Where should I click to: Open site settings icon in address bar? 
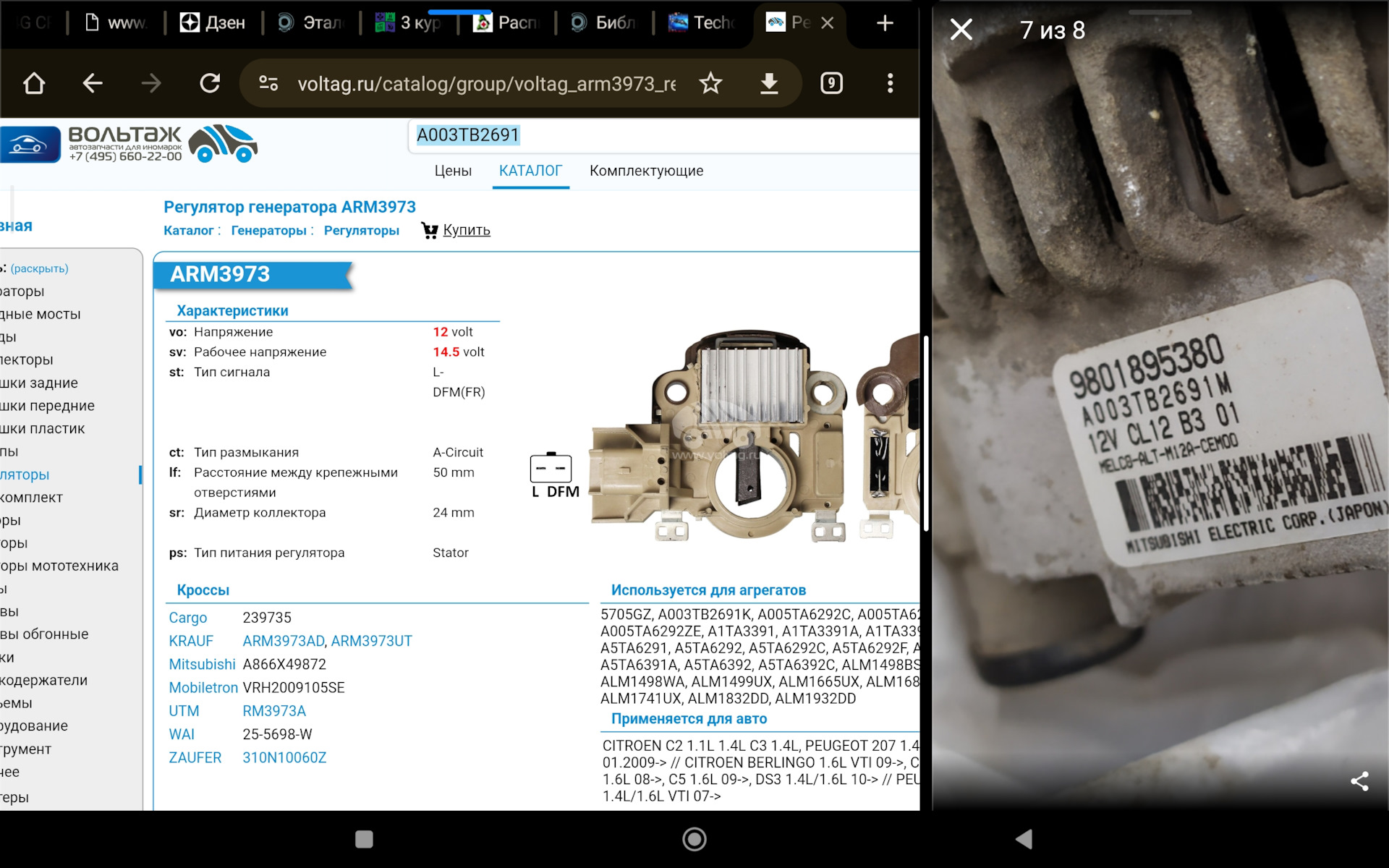pos(268,83)
